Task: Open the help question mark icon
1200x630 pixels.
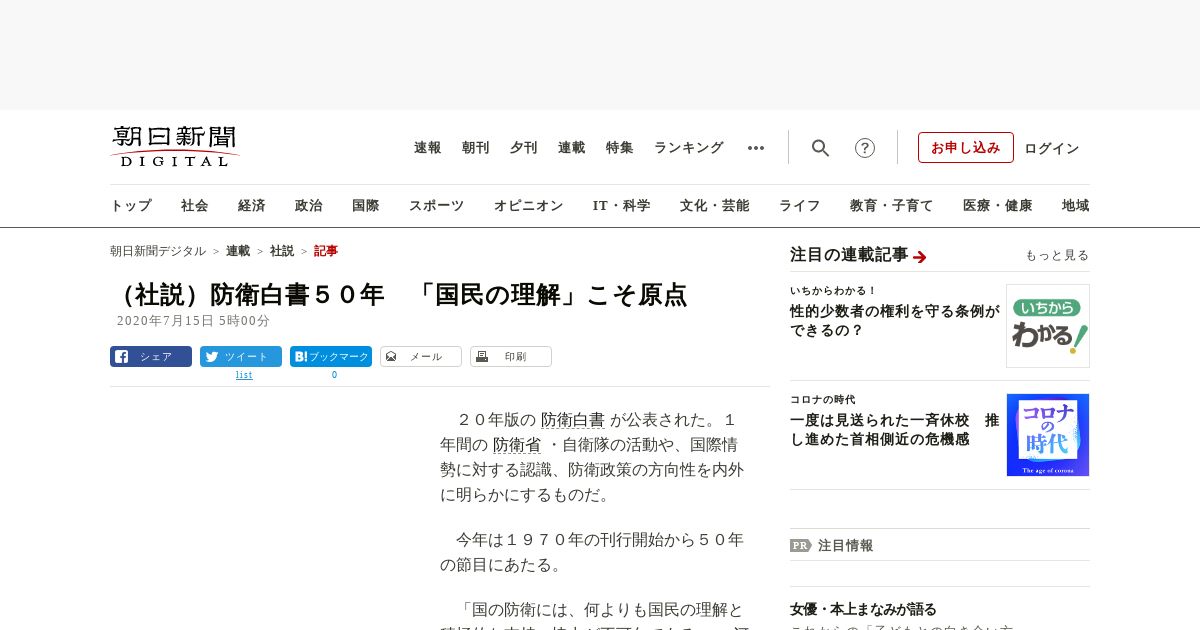Action: click(x=865, y=148)
